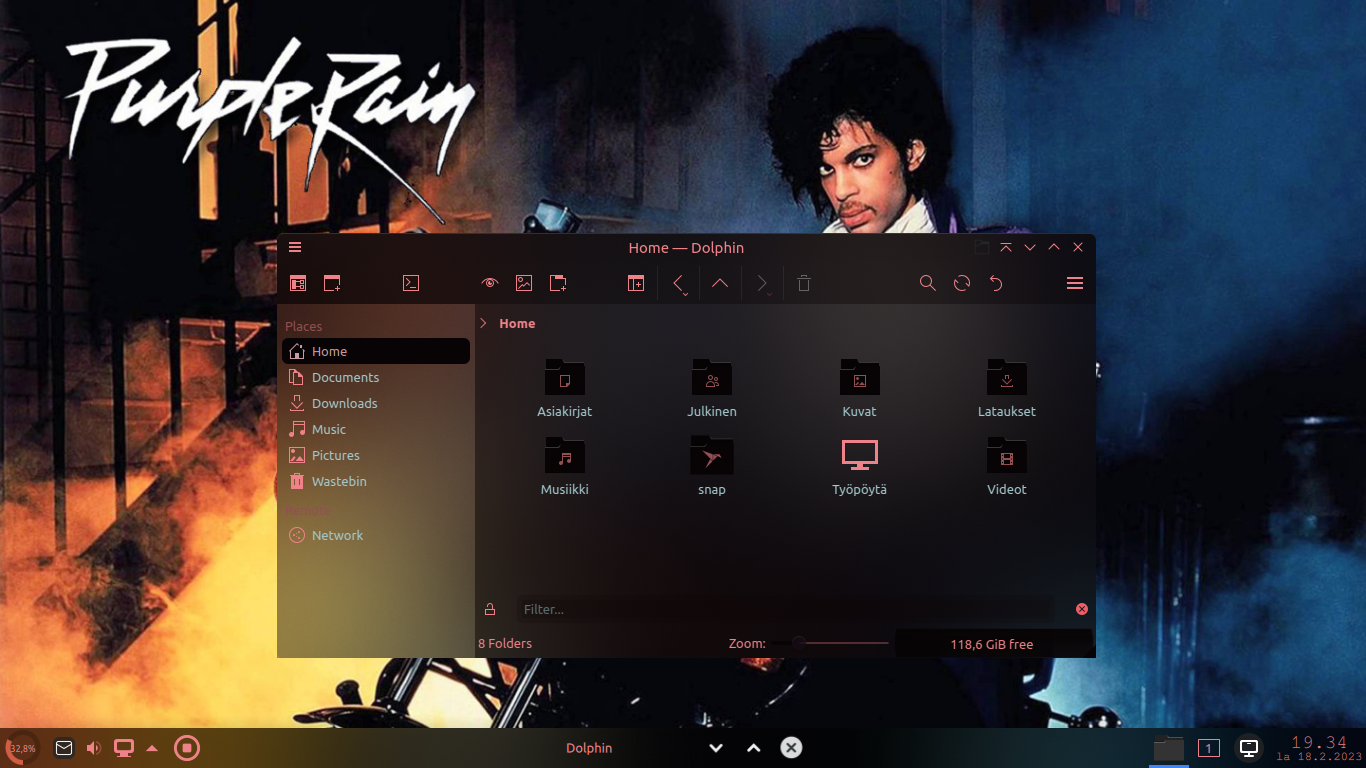The image size is (1366, 768).
Task: Click the 118,6 GiB free space indicator
Action: tap(992, 644)
